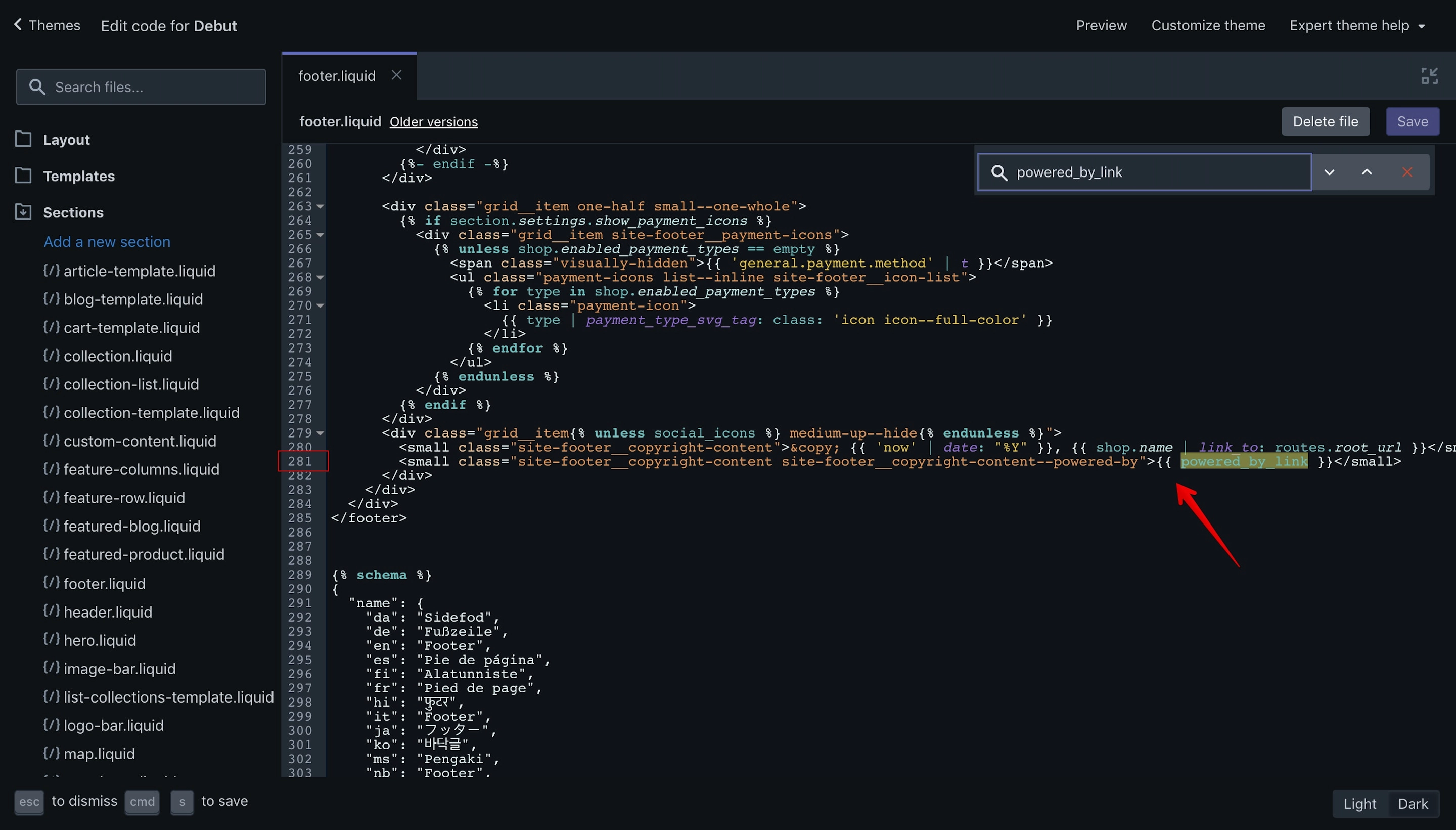The width and height of the screenshot is (1456, 830).
Task: Open Customize theme
Action: coord(1208,25)
